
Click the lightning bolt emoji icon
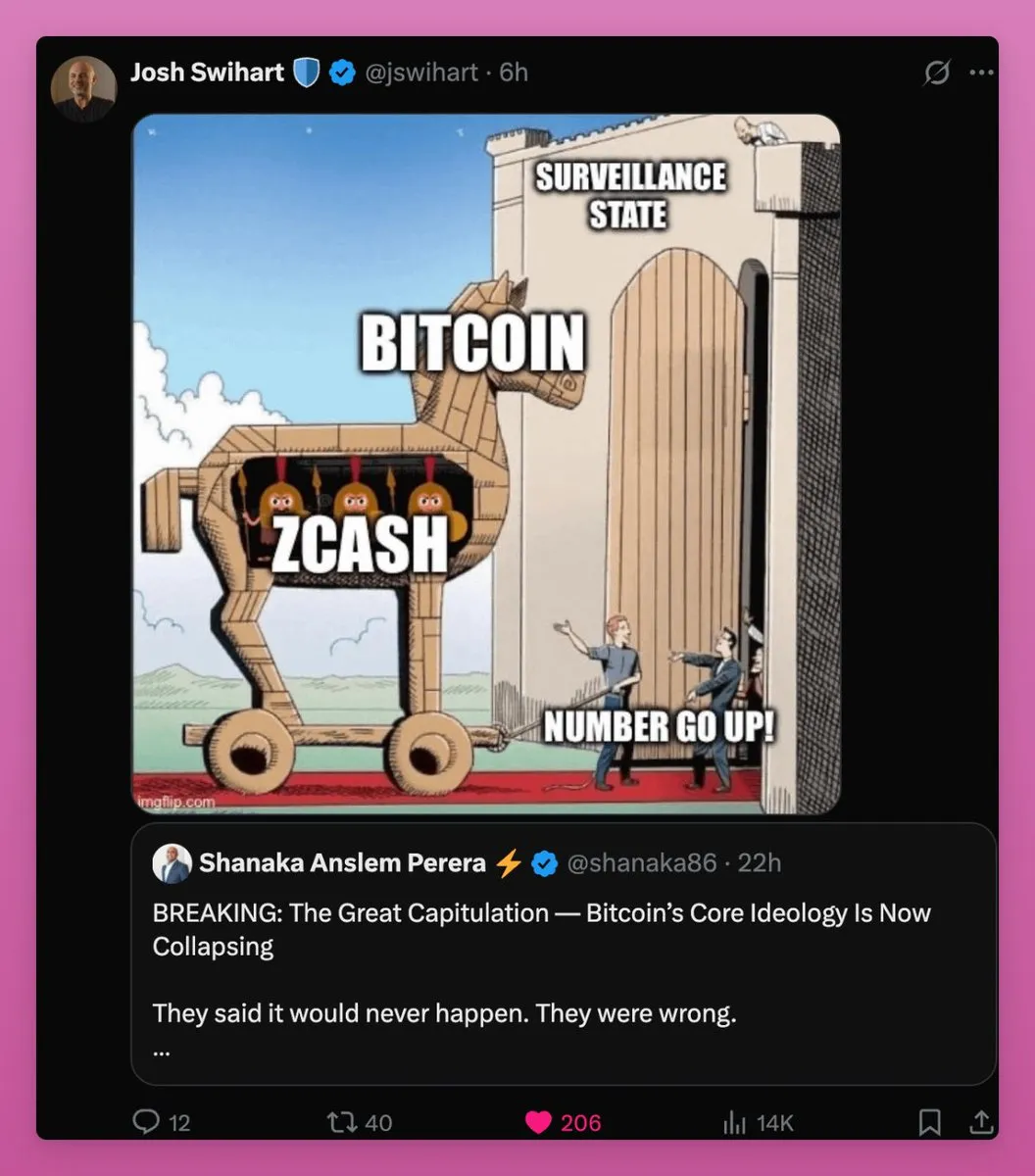pyautogui.click(x=508, y=863)
